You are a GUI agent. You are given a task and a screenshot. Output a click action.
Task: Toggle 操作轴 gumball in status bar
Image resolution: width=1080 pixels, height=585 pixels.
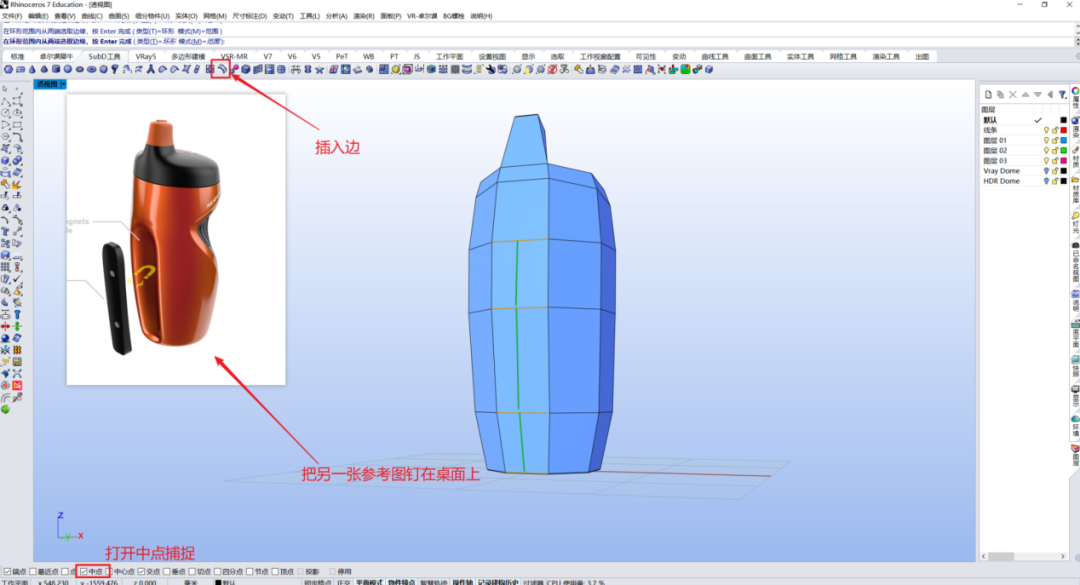[462, 582]
